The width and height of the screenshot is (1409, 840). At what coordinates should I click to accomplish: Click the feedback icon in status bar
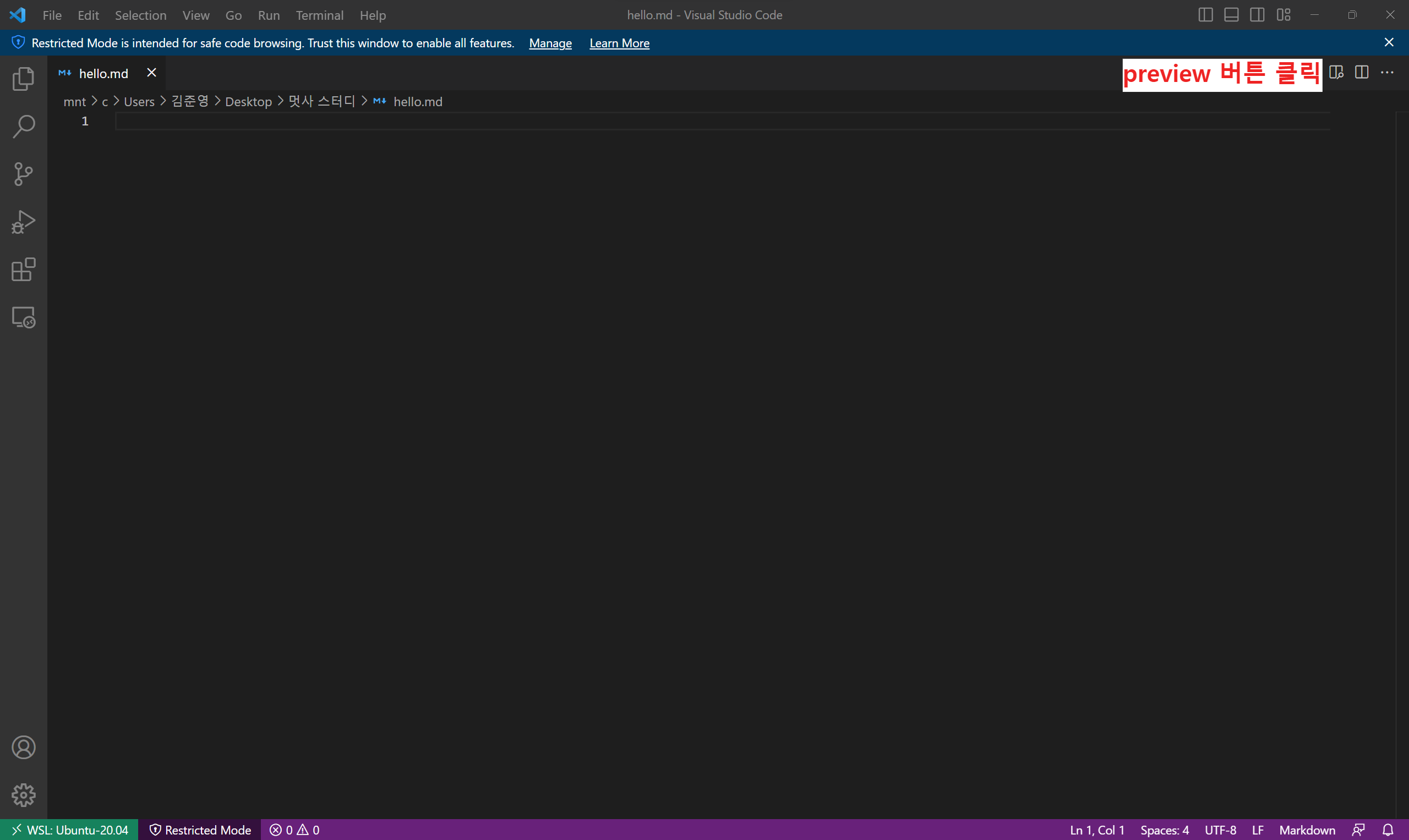[1358, 830]
